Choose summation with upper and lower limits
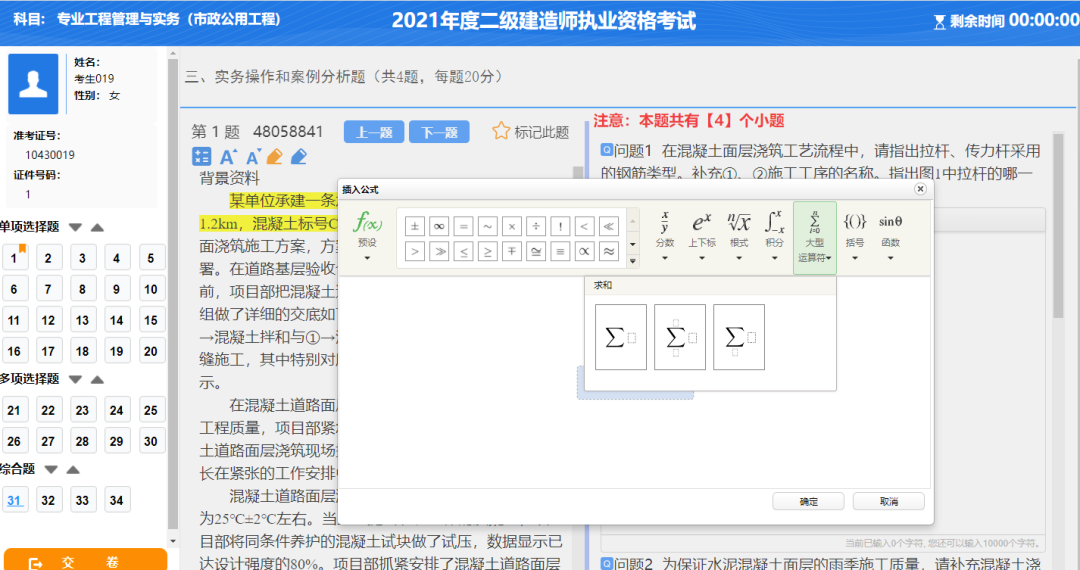The width and height of the screenshot is (1080, 570). click(680, 337)
